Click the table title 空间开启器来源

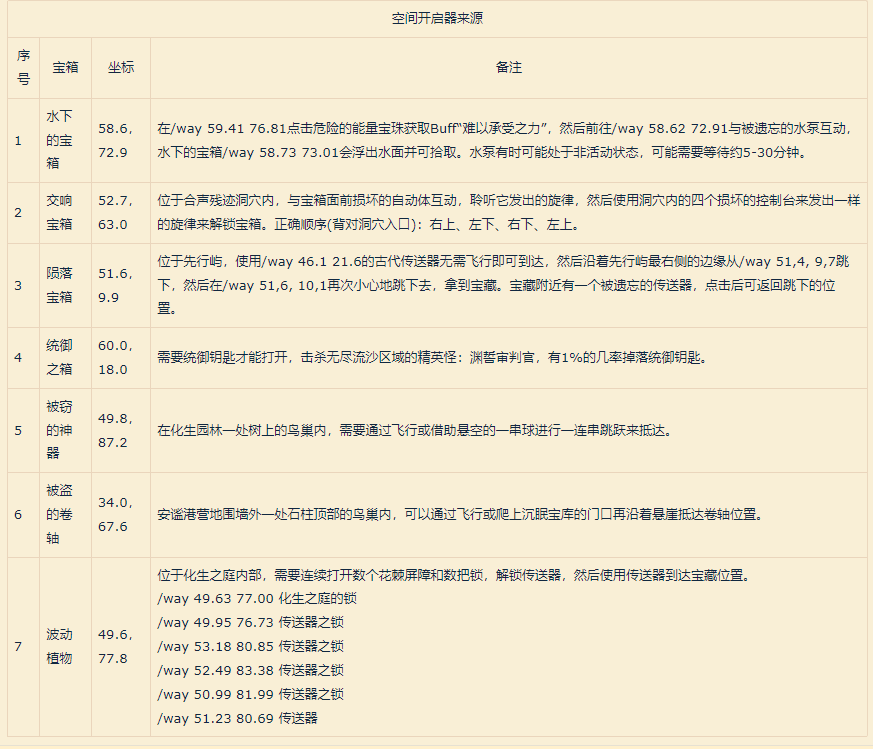click(x=438, y=19)
